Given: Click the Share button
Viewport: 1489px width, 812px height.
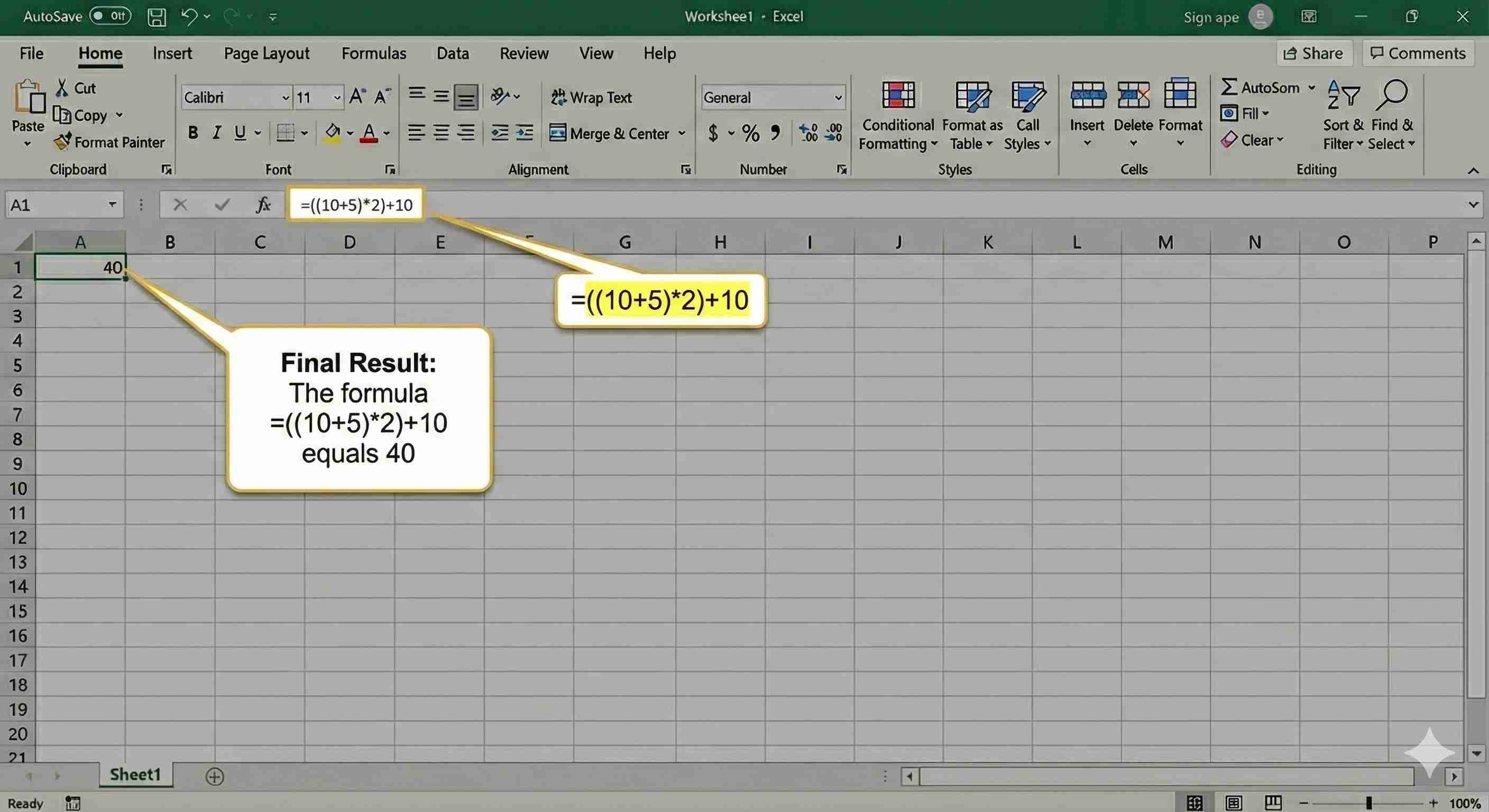Looking at the screenshot, I should 1315,52.
